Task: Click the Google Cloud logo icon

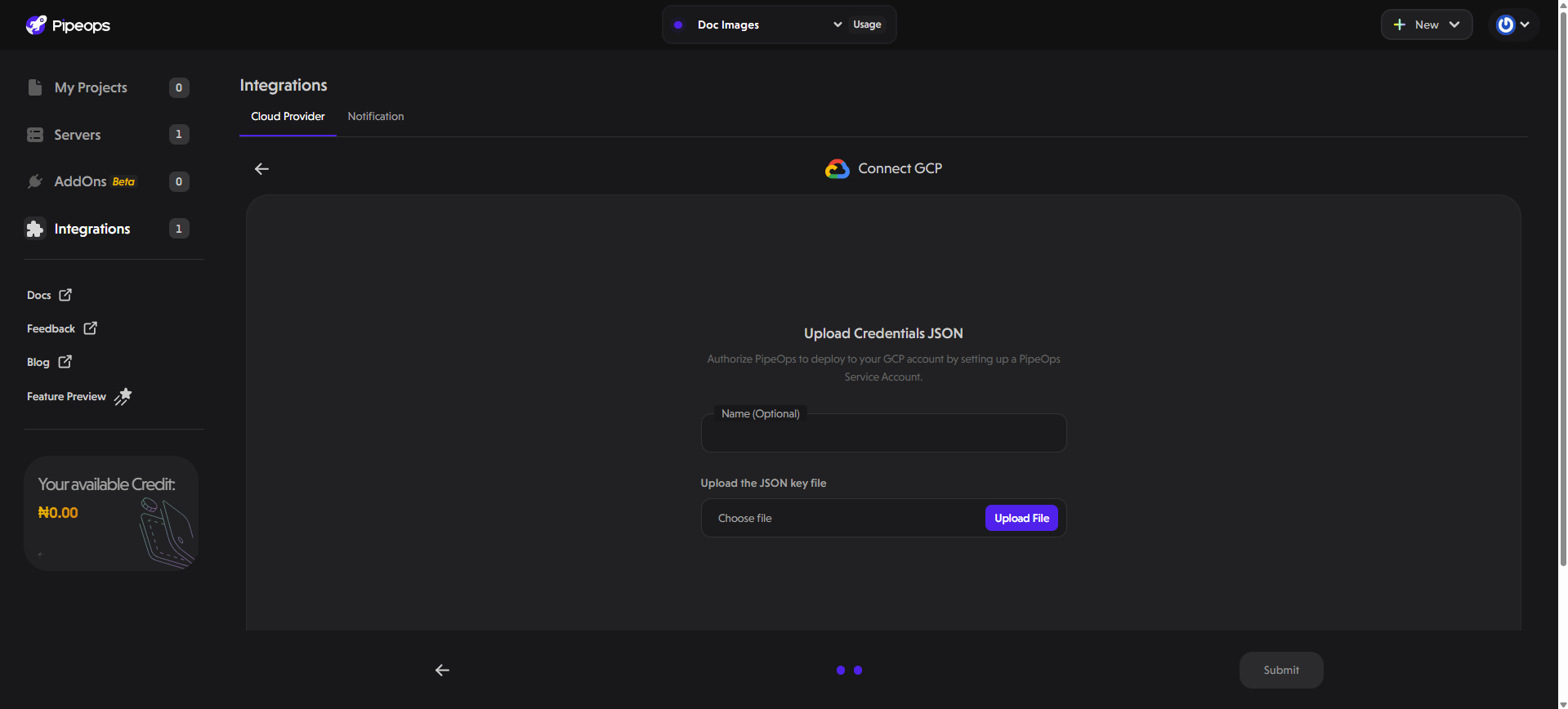Action: [x=838, y=168]
